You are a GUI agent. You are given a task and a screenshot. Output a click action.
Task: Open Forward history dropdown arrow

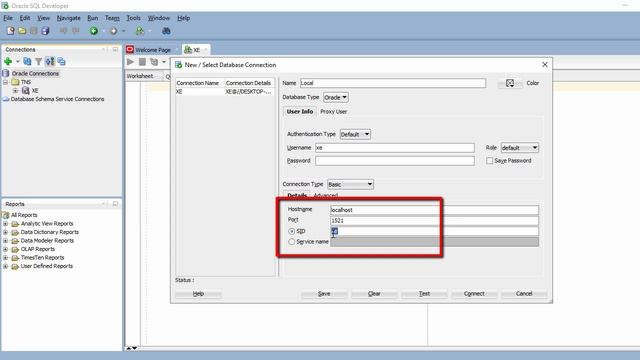[123, 31]
